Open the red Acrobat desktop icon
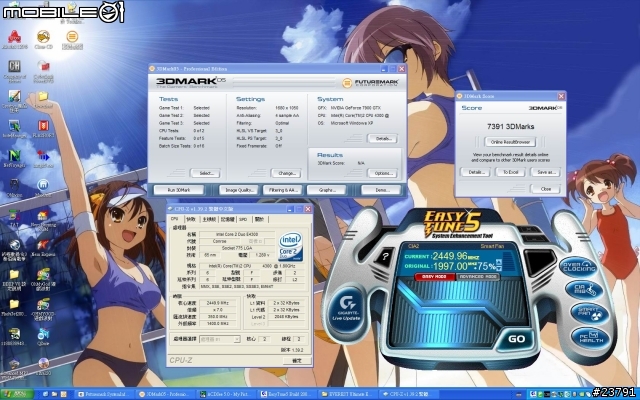640x400 pixels. (14, 40)
